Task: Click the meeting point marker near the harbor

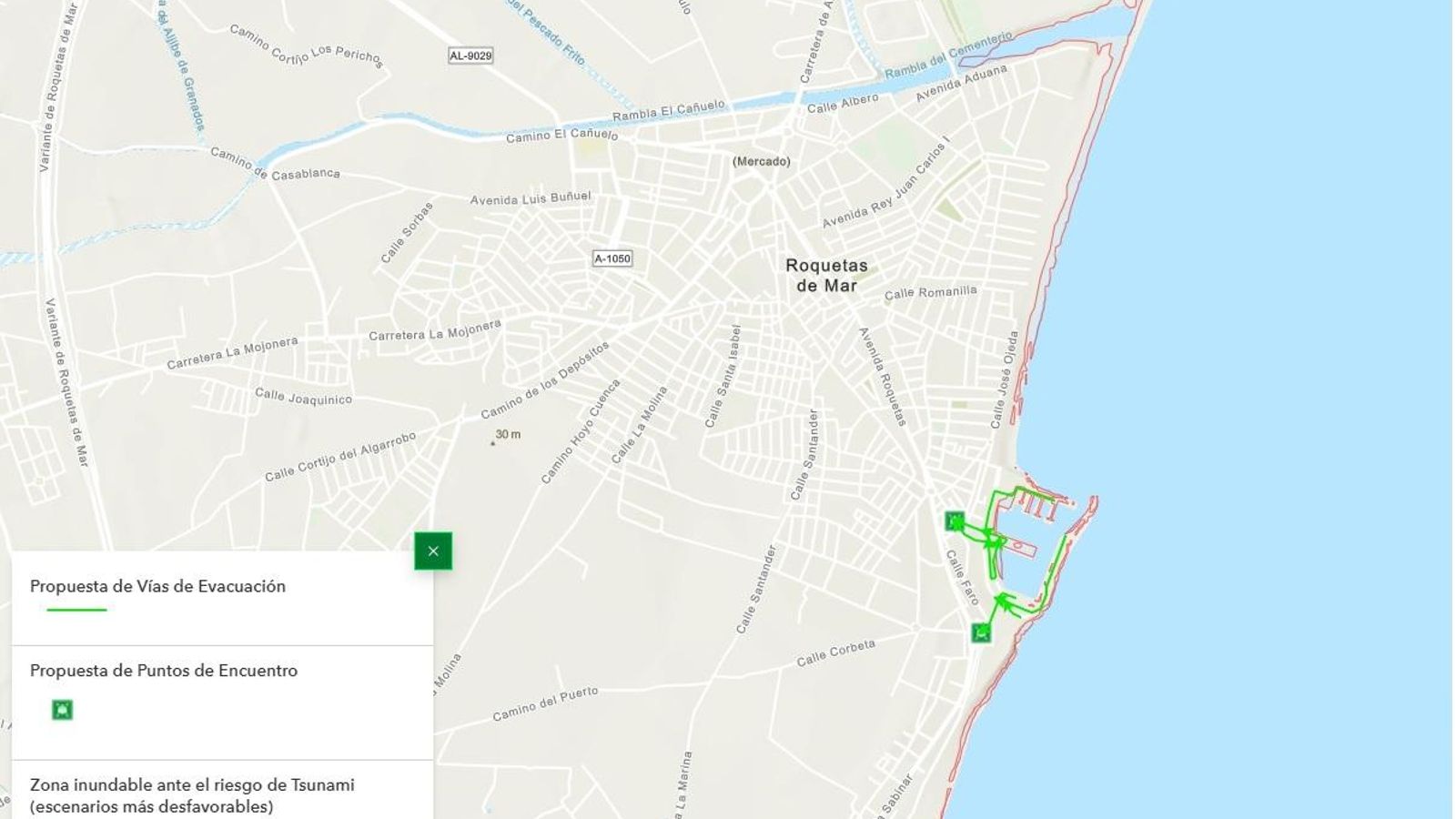Action: pos(954,521)
